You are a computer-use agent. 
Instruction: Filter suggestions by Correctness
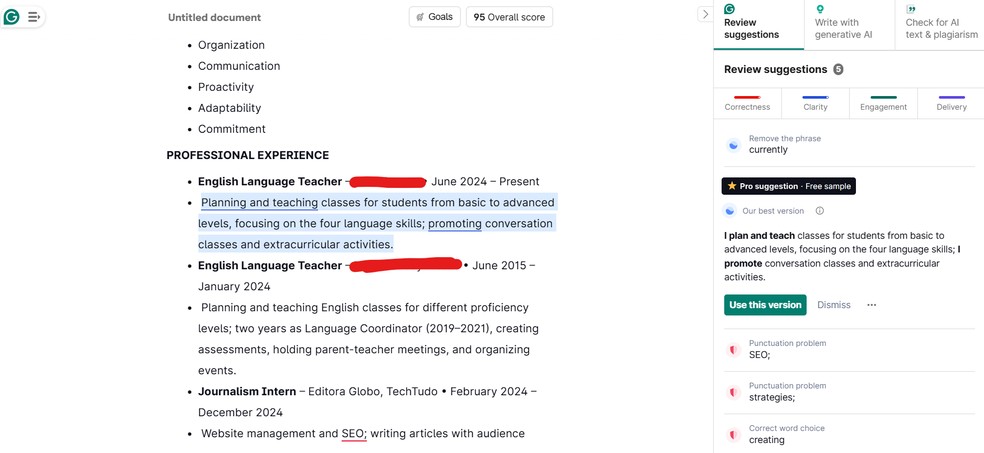pyautogui.click(x=747, y=103)
